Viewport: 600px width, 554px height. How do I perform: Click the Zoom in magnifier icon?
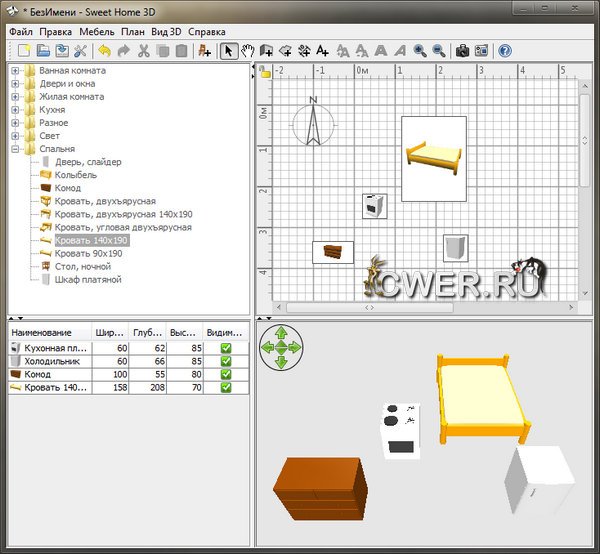click(419, 50)
